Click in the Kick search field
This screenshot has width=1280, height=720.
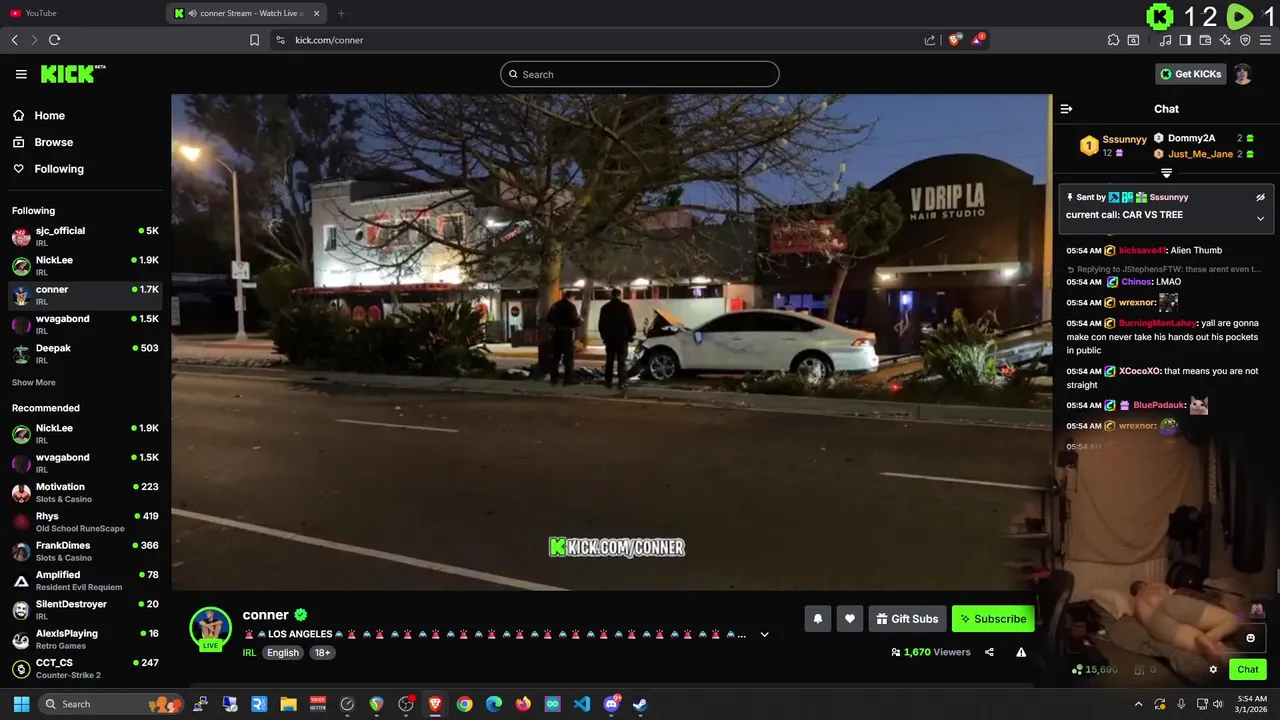(640, 74)
